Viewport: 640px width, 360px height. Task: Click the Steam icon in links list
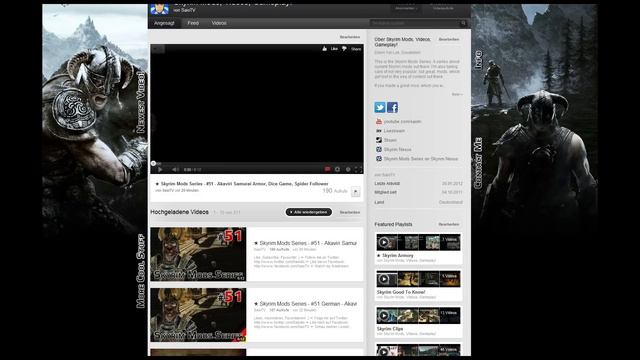(378, 140)
